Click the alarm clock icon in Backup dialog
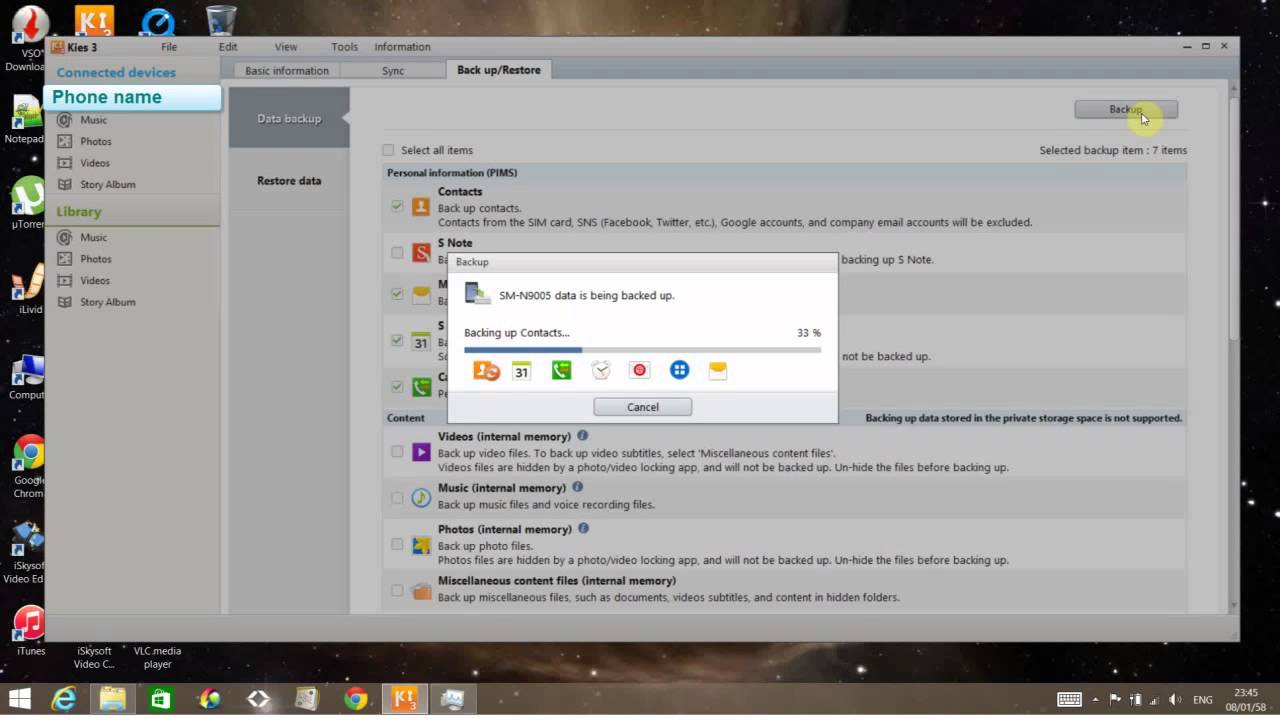1280x720 pixels. pos(601,370)
